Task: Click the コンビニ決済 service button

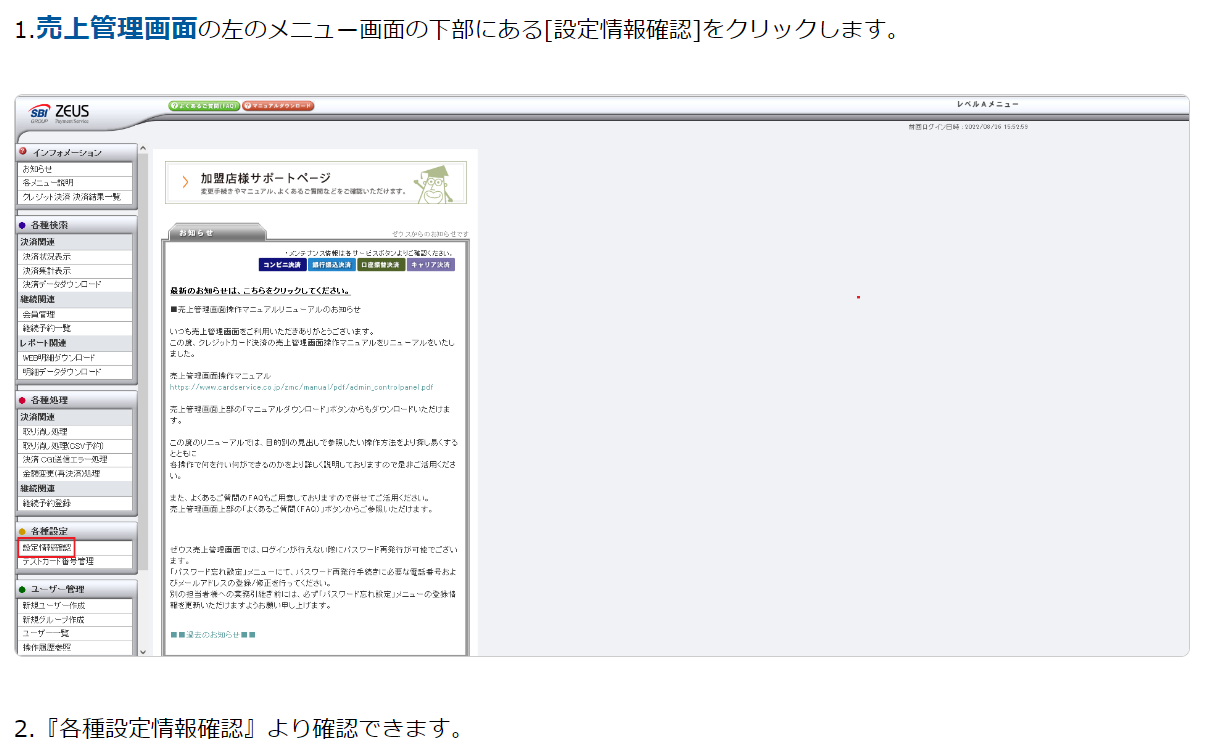Action: coord(282,265)
